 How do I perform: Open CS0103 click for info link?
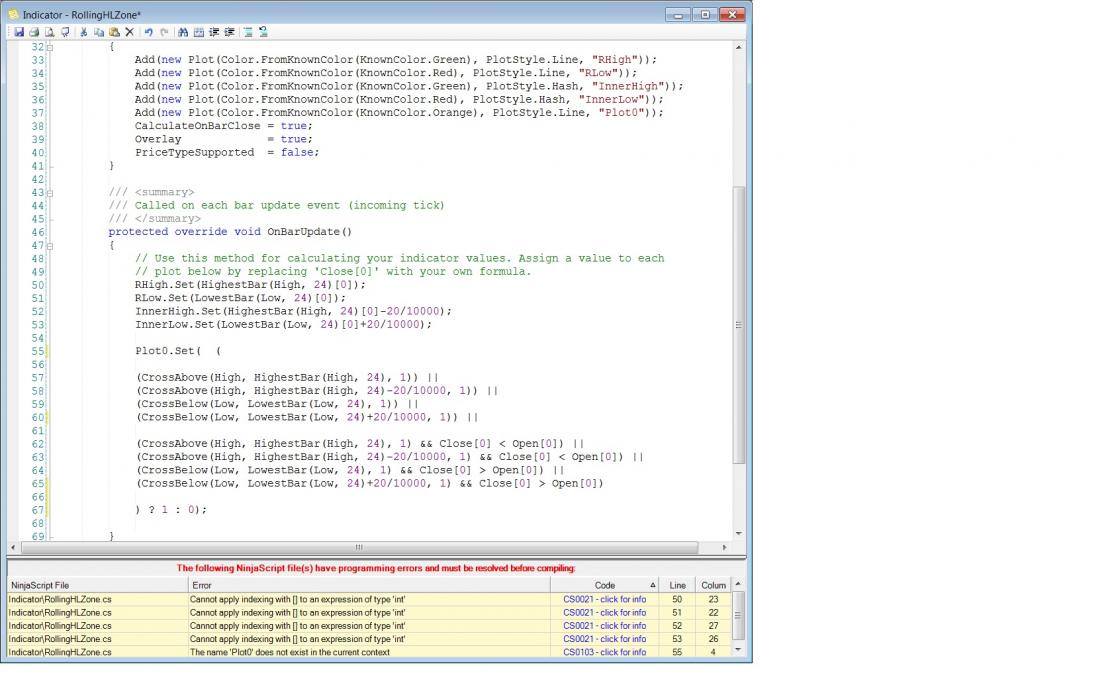(x=604, y=652)
